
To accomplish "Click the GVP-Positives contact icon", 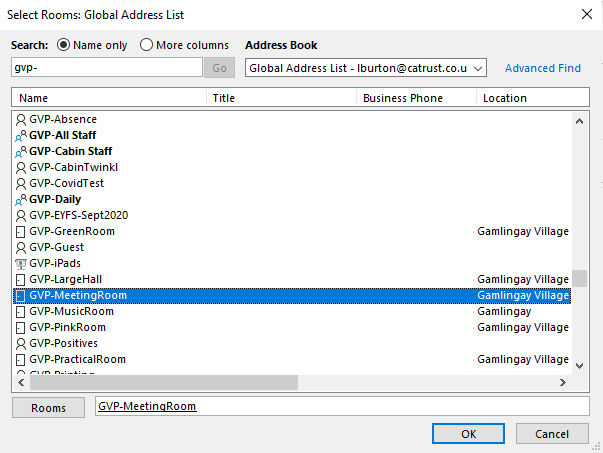I will coord(21,343).
